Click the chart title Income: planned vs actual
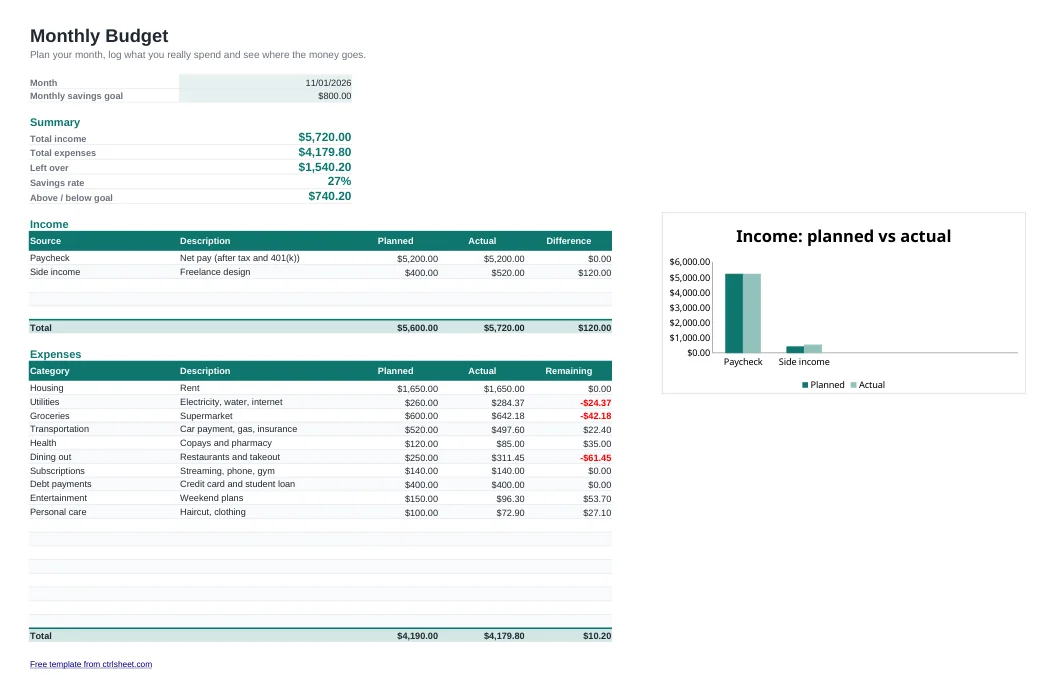Viewport: 1054px width, 697px height. coord(843,237)
